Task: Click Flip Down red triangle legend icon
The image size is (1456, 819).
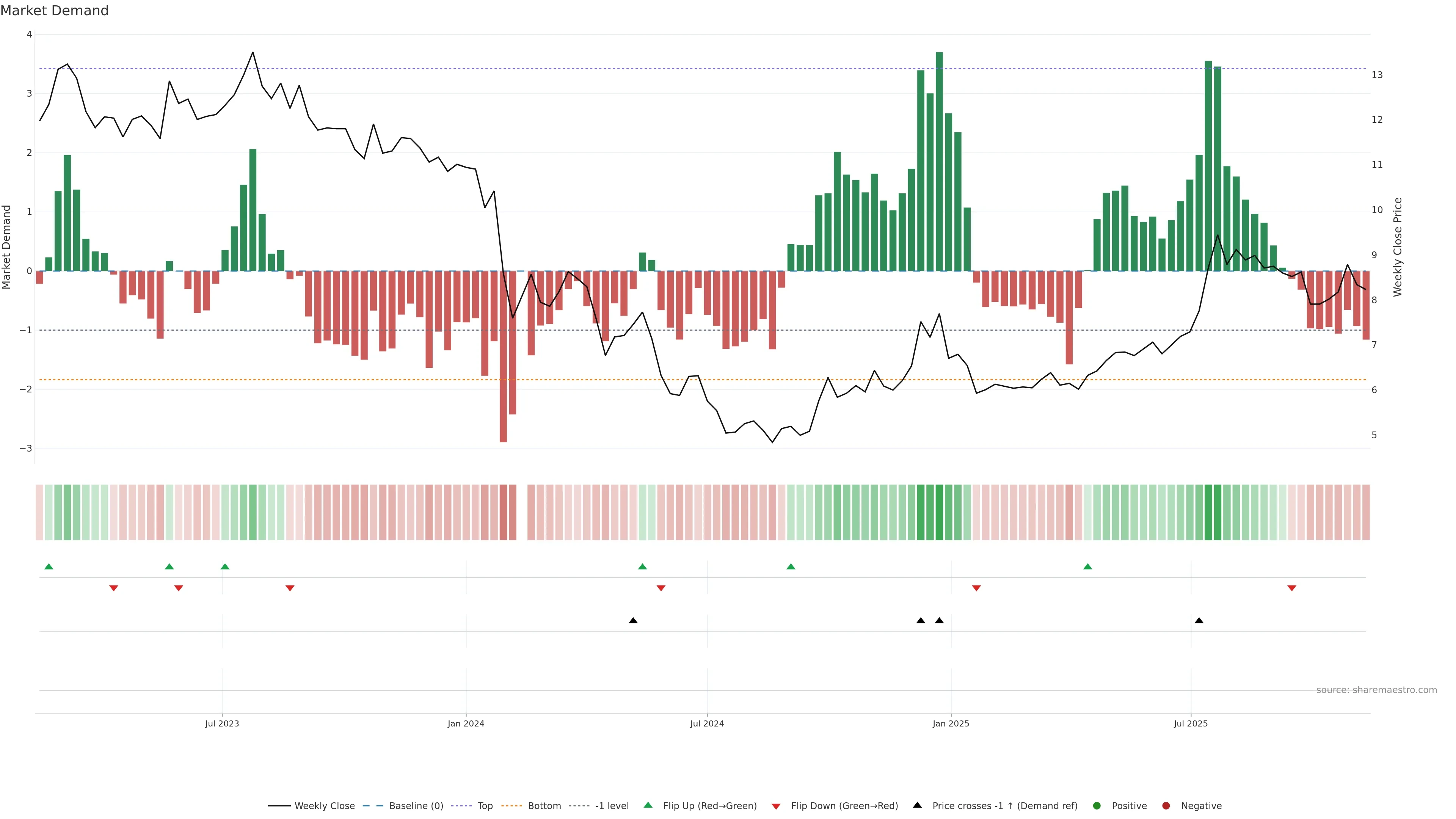Action: (x=776, y=806)
